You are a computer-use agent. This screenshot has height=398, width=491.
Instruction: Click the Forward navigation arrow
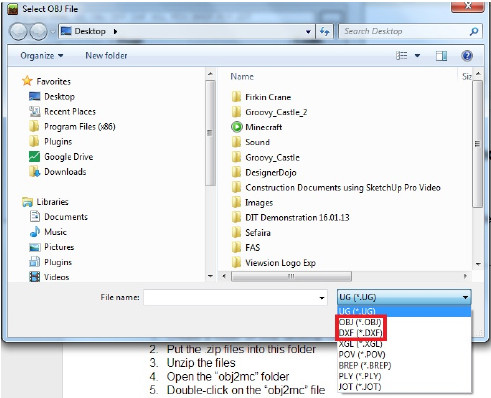point(38,32)
